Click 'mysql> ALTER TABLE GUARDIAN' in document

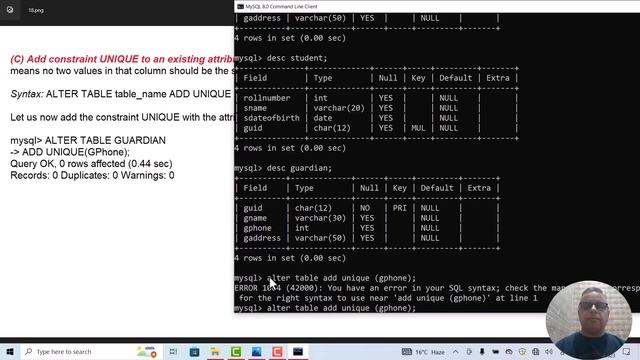(88, 140)
